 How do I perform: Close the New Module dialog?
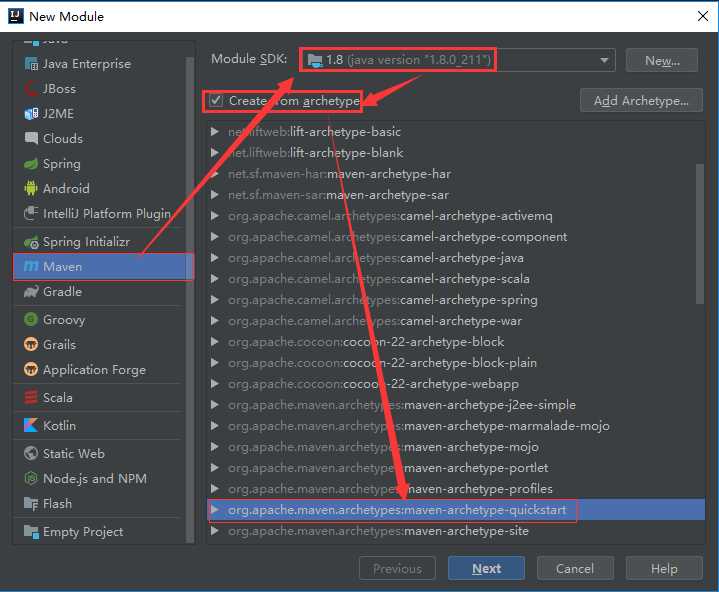702,16
